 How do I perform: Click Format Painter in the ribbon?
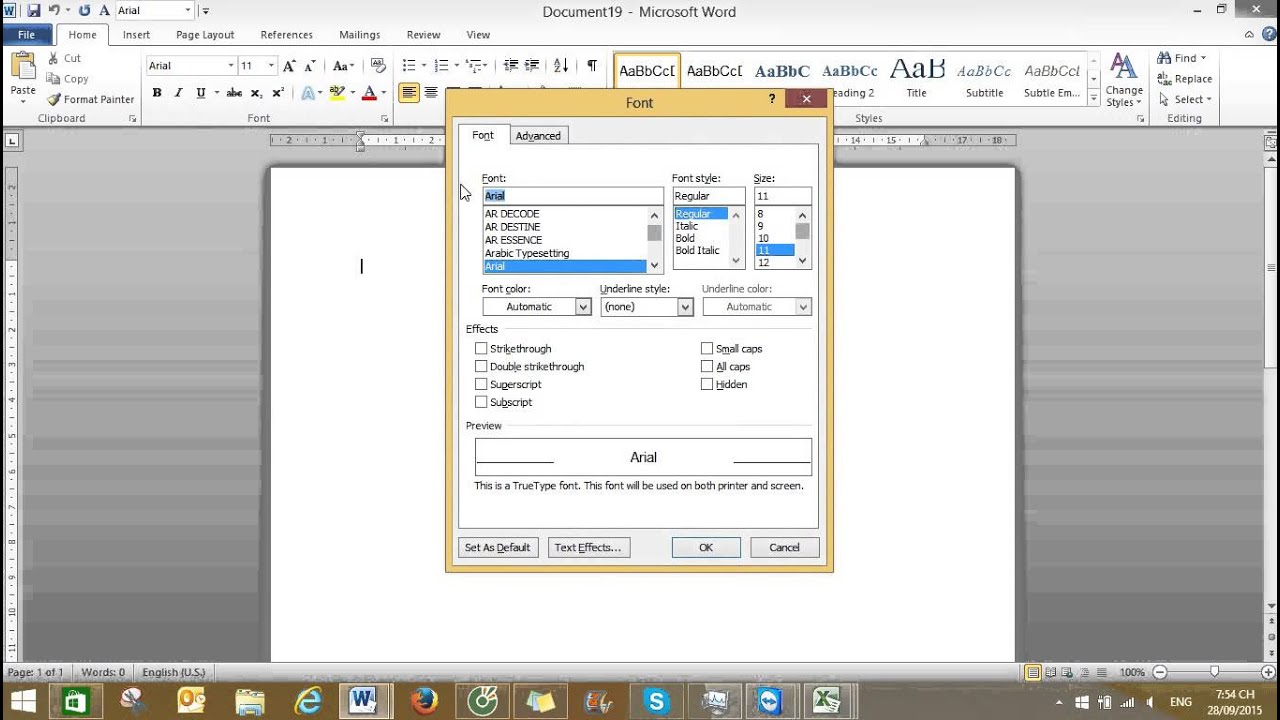91,99
